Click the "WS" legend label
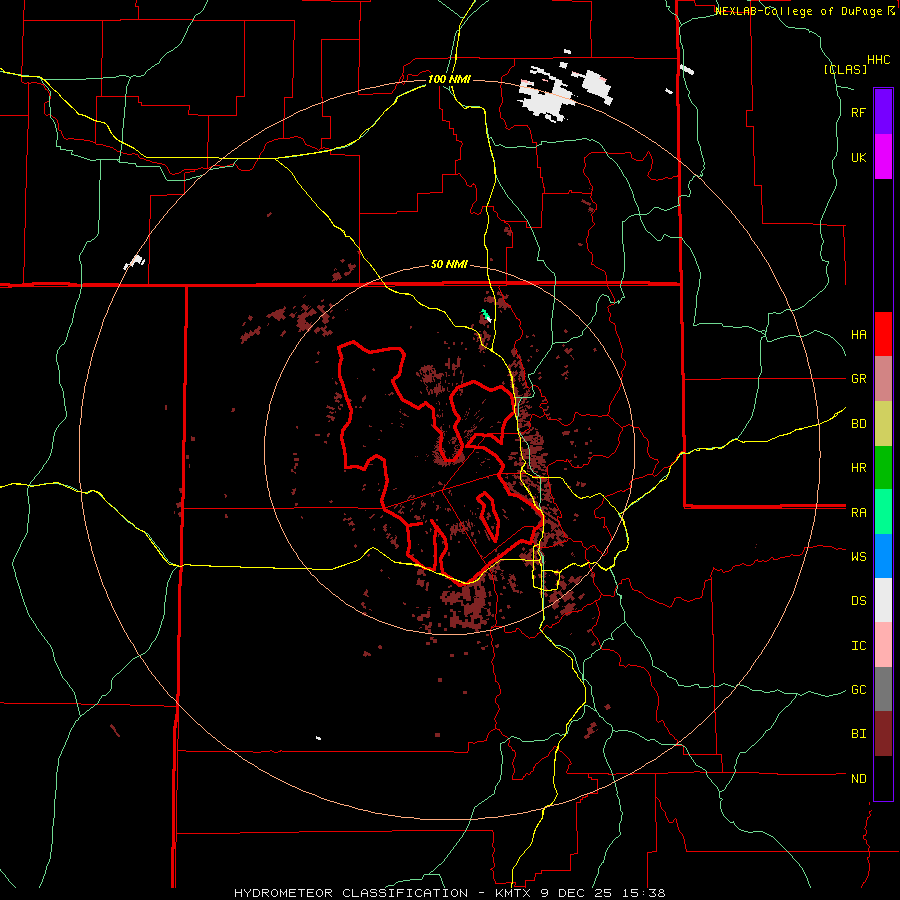 [858, 557]
